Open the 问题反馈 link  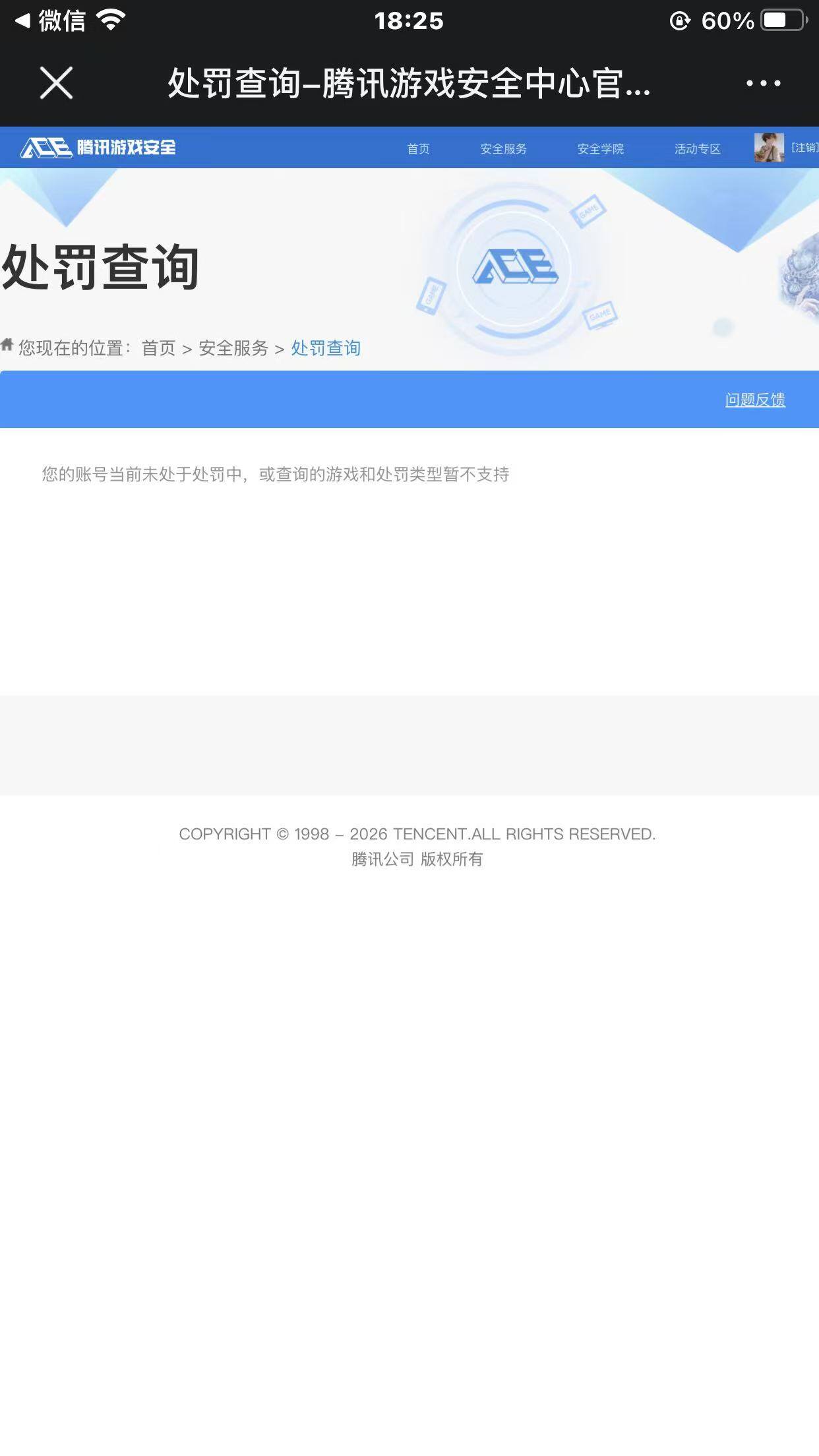click(x=755, y=400)
